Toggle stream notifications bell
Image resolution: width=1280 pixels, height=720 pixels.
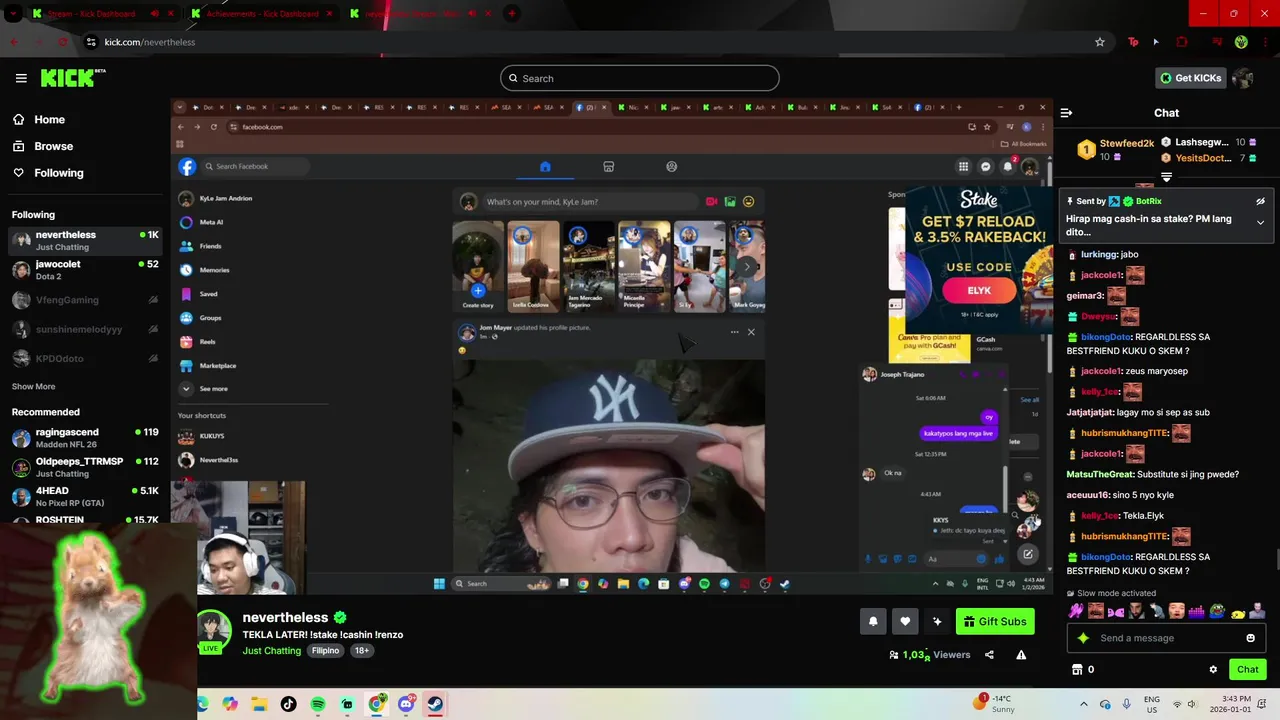click(x=873, y=621)
